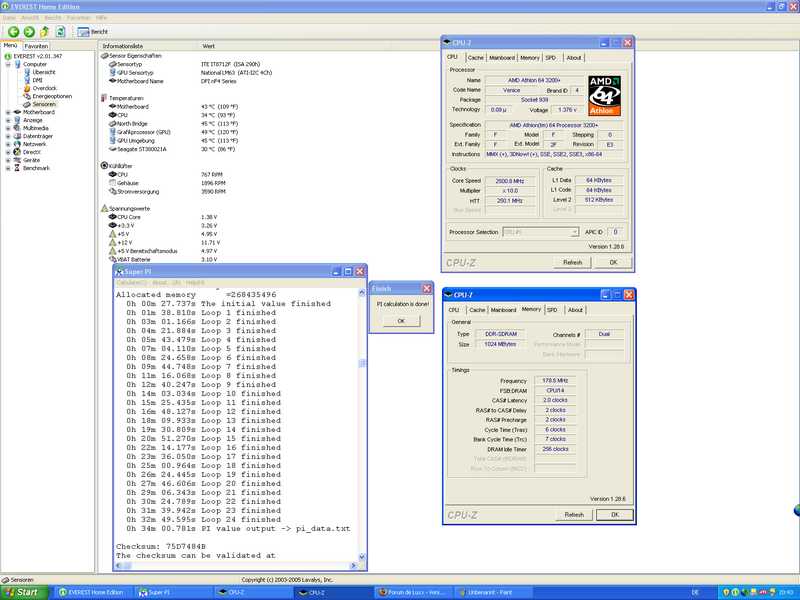Click Super PI vertical scrollbar up arrow
The width and height of the screenshot is (800, 600).
362,293
